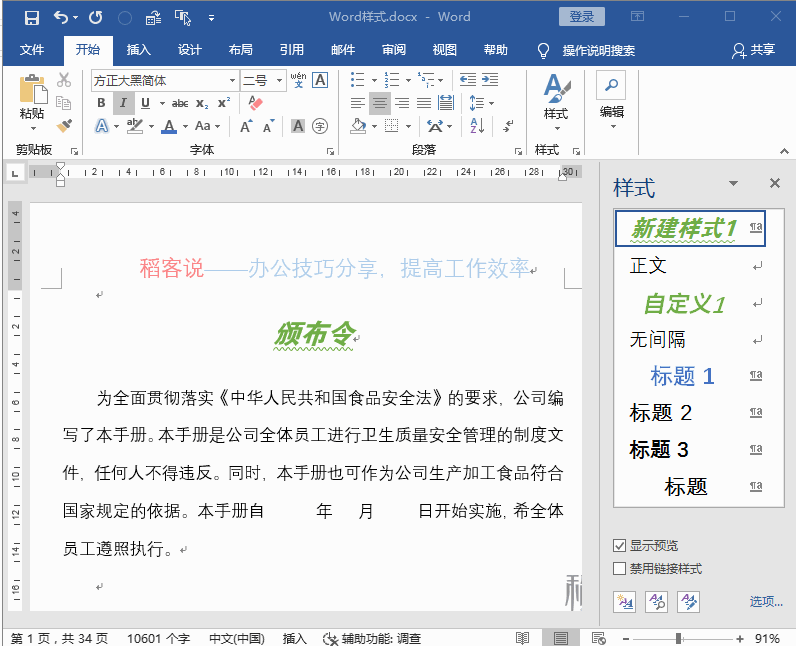Viewport: 796px width, 646px height.
Task: Click the zoom percentage 91%
Action: pos(767,638)
